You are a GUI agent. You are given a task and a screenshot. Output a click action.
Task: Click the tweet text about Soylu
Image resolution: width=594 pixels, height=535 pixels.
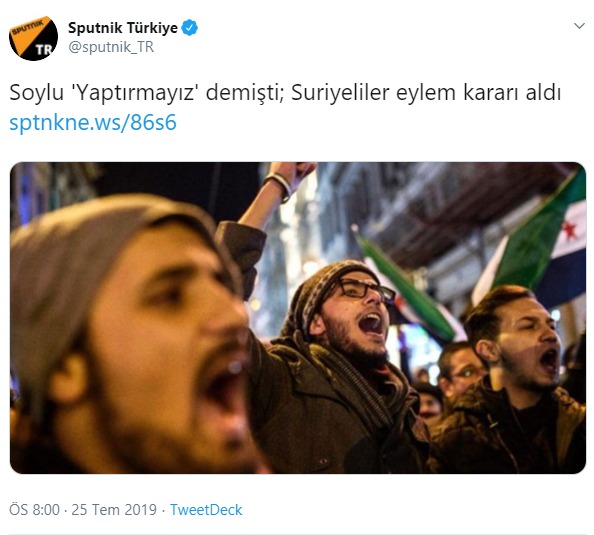[285, 93]
